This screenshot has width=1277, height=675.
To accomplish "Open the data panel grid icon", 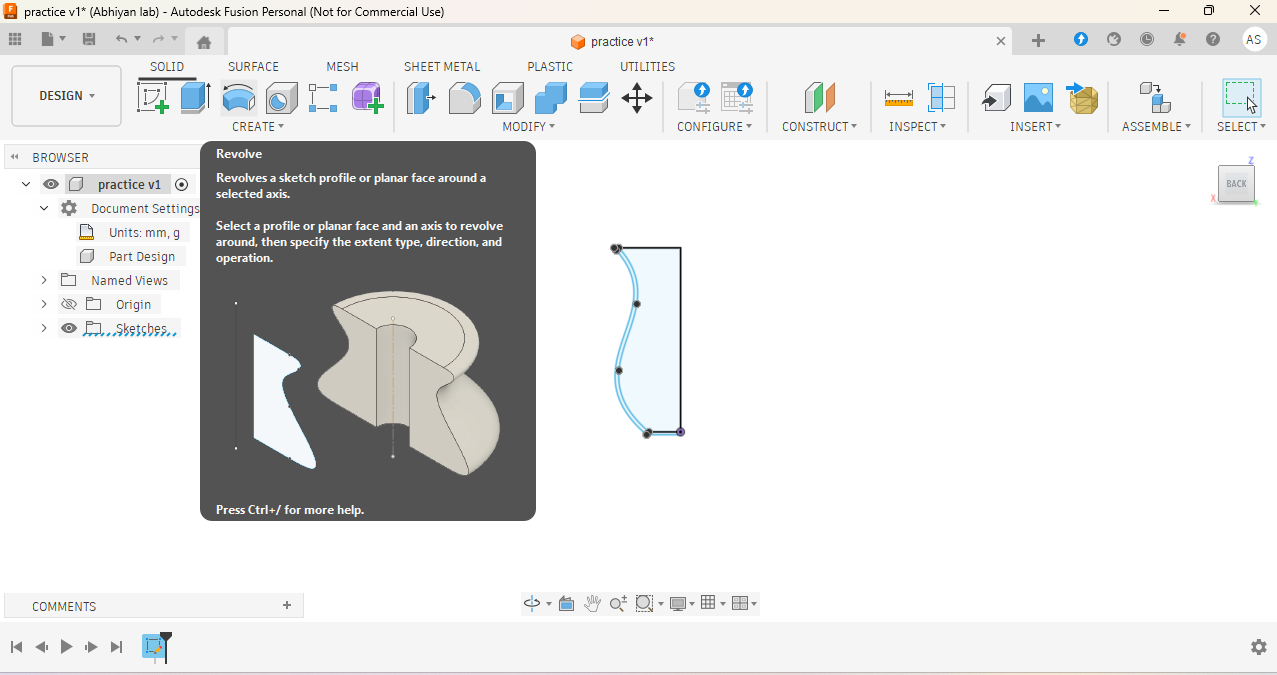I will pos(15,40).
